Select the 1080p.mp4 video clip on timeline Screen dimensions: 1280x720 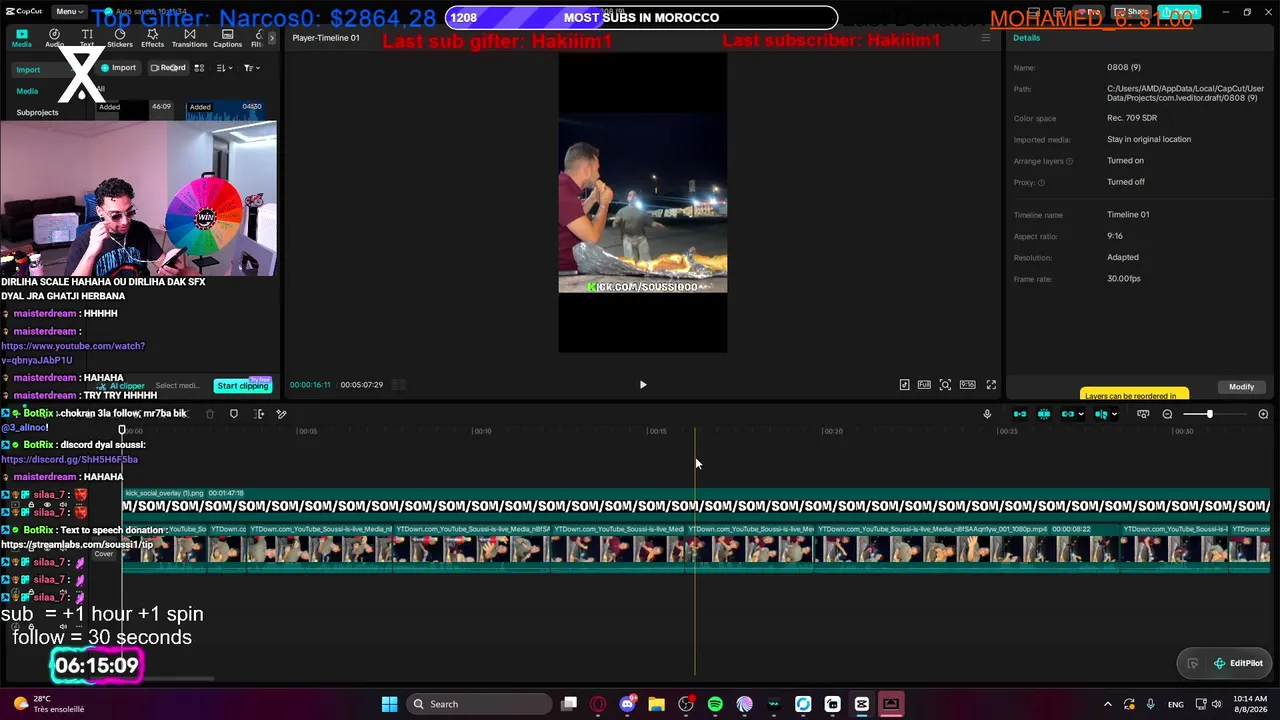tap(968, 548)
